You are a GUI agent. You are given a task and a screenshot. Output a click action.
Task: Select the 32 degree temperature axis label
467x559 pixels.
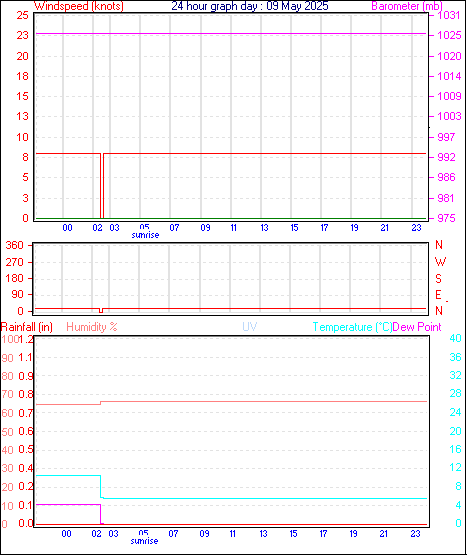(455, 375)
